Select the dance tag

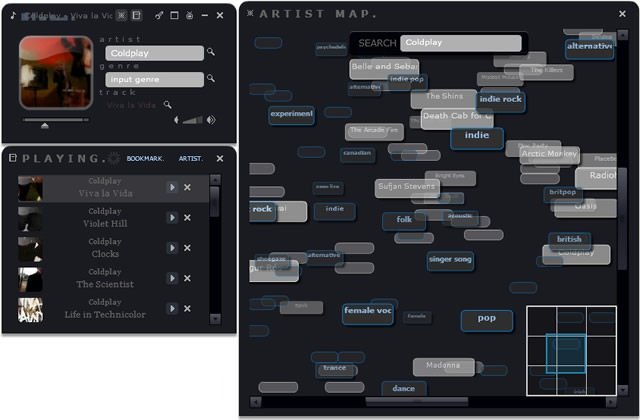pyautogui.click(x=404, y=389)
